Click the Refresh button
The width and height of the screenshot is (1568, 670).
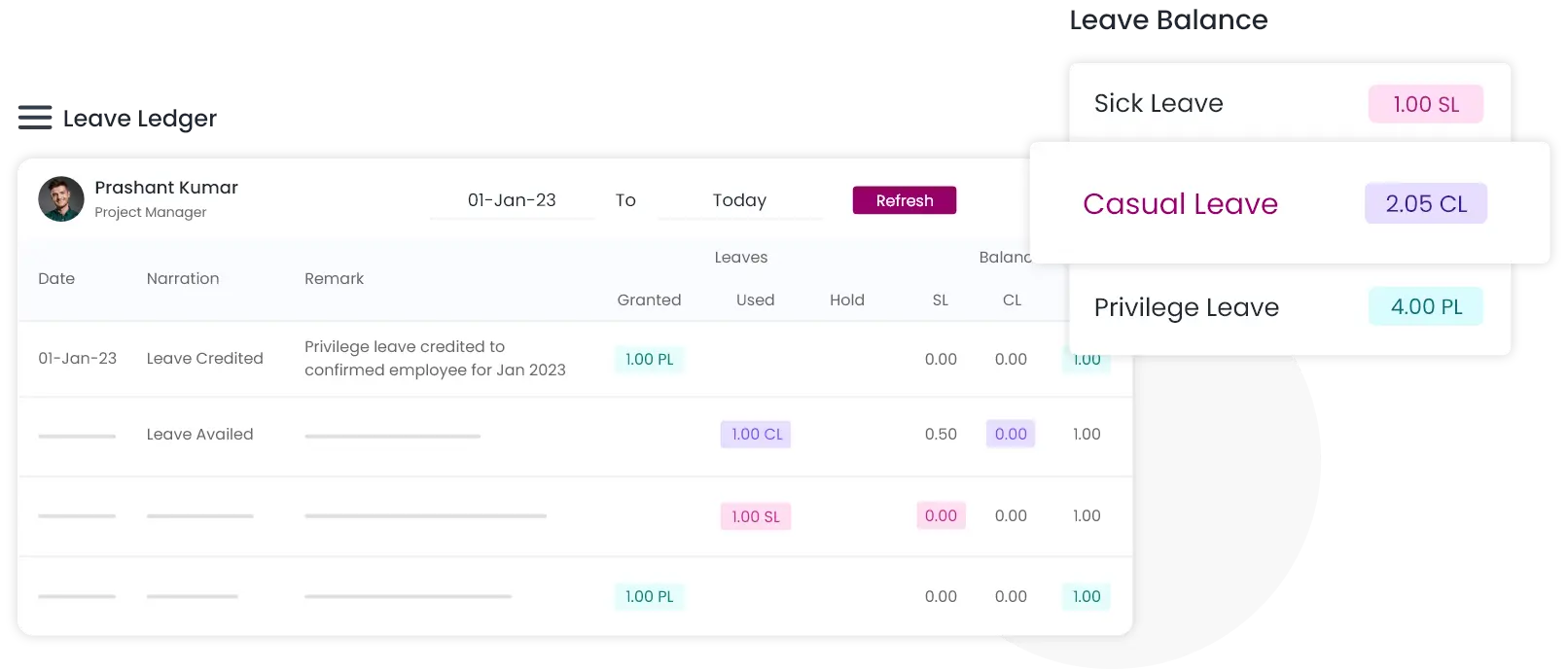tap(904, 200)
